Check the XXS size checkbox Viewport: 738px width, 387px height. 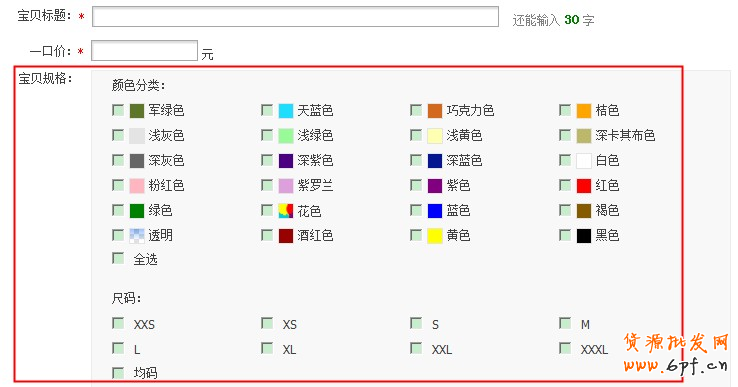click(118, 323)
